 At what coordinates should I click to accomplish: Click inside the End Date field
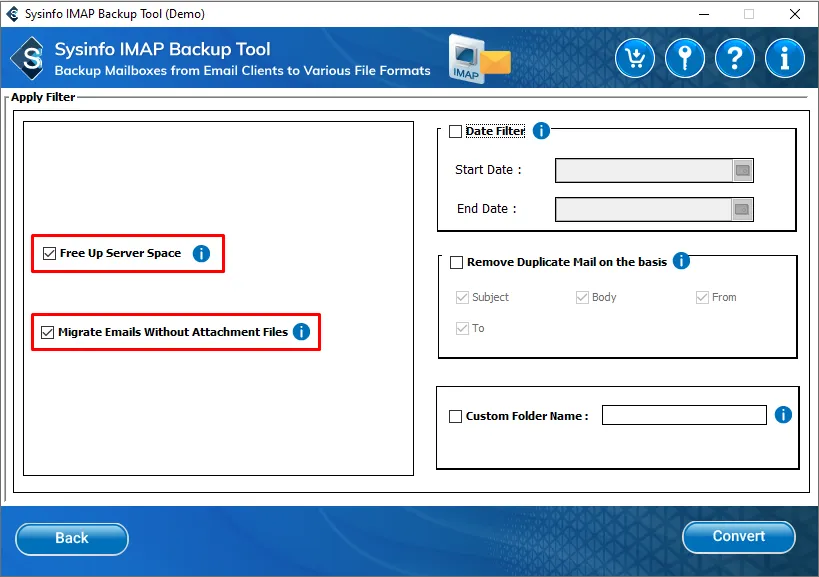[644, 209]
